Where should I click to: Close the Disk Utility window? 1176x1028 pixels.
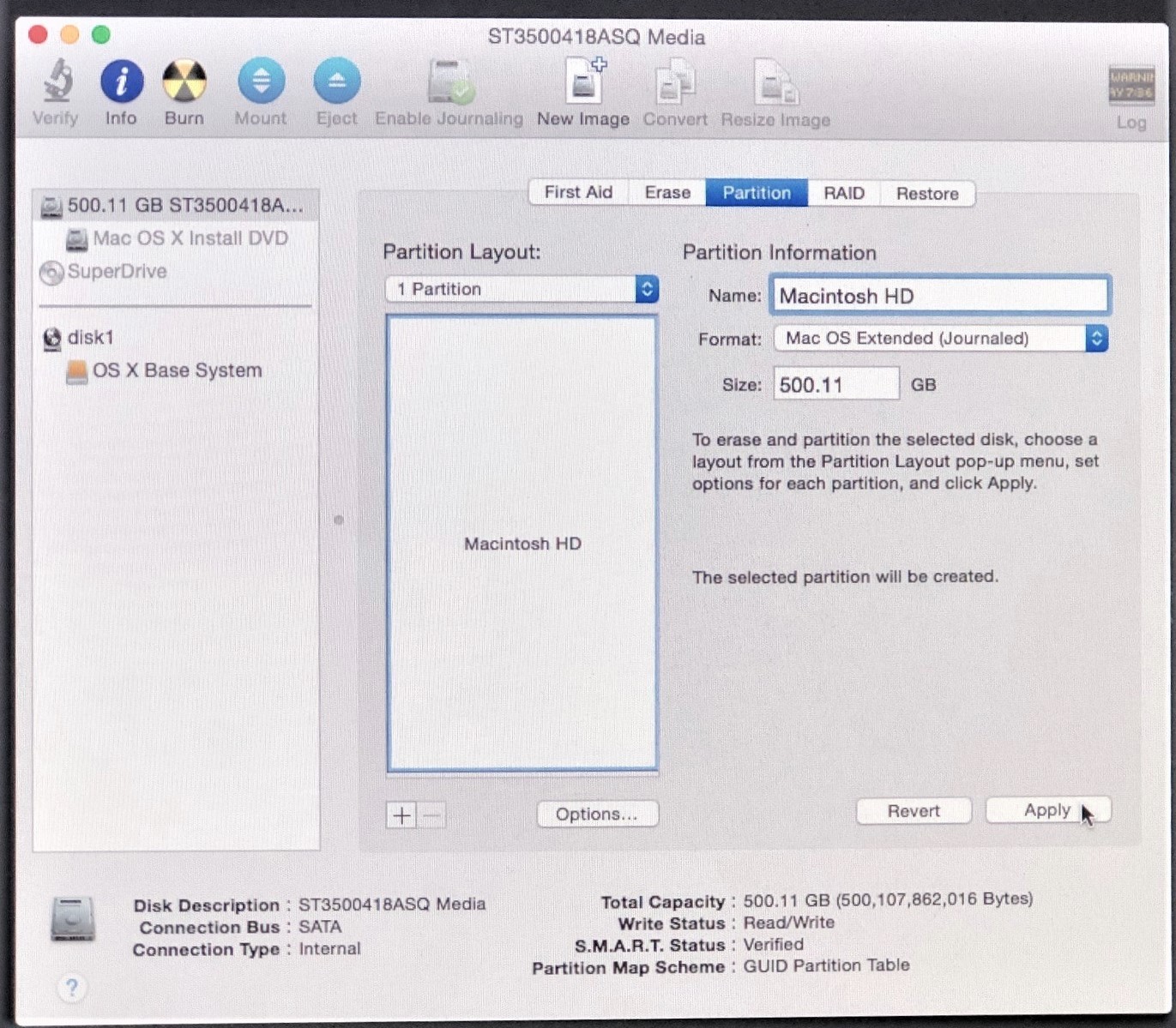point(38,34)
